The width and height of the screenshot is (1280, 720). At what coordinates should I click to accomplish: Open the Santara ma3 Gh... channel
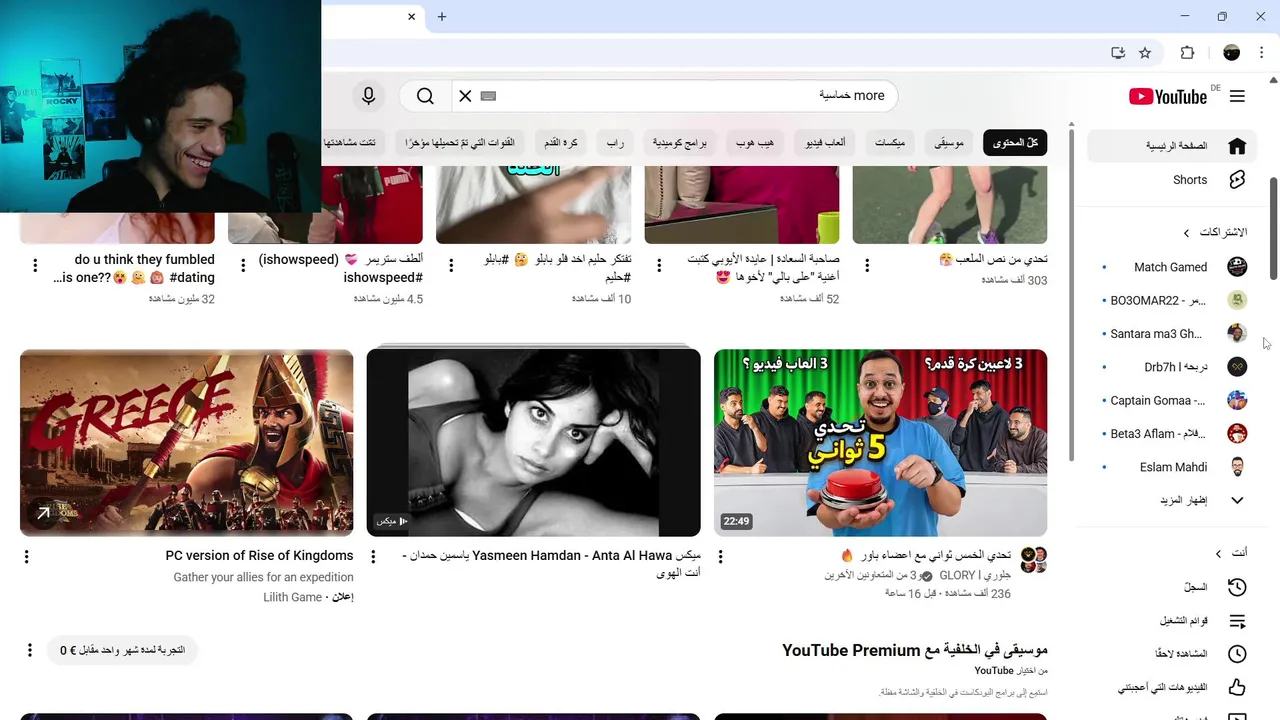click(1172, 334)
